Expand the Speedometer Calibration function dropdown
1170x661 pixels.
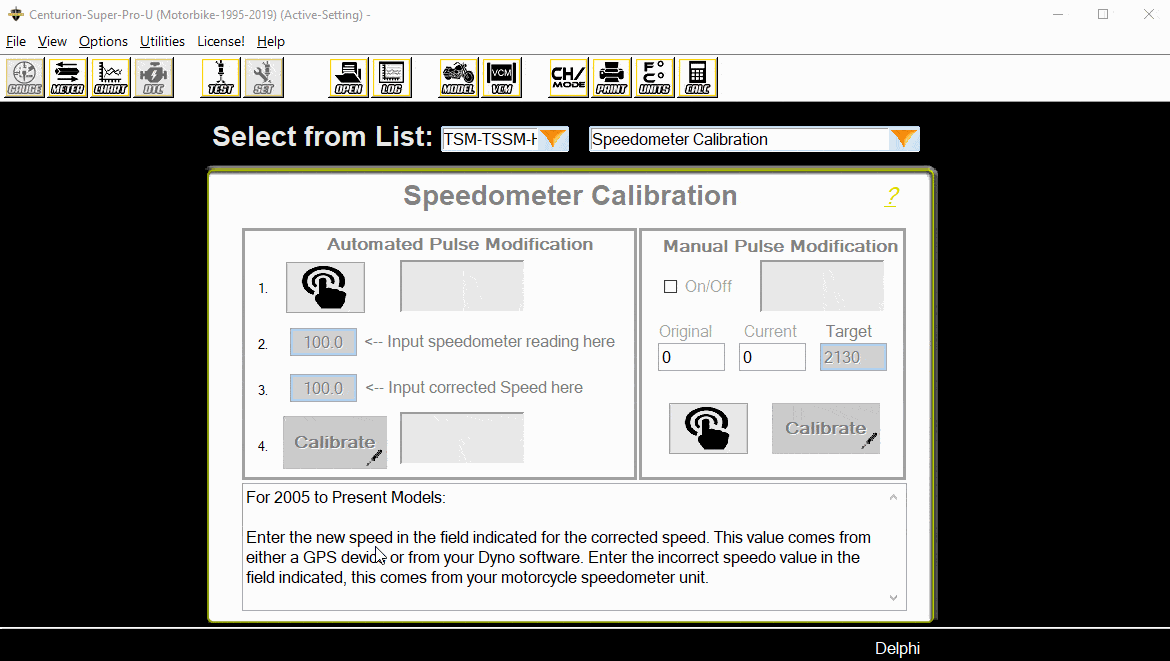pyautogui.click(x=903, y=139)
